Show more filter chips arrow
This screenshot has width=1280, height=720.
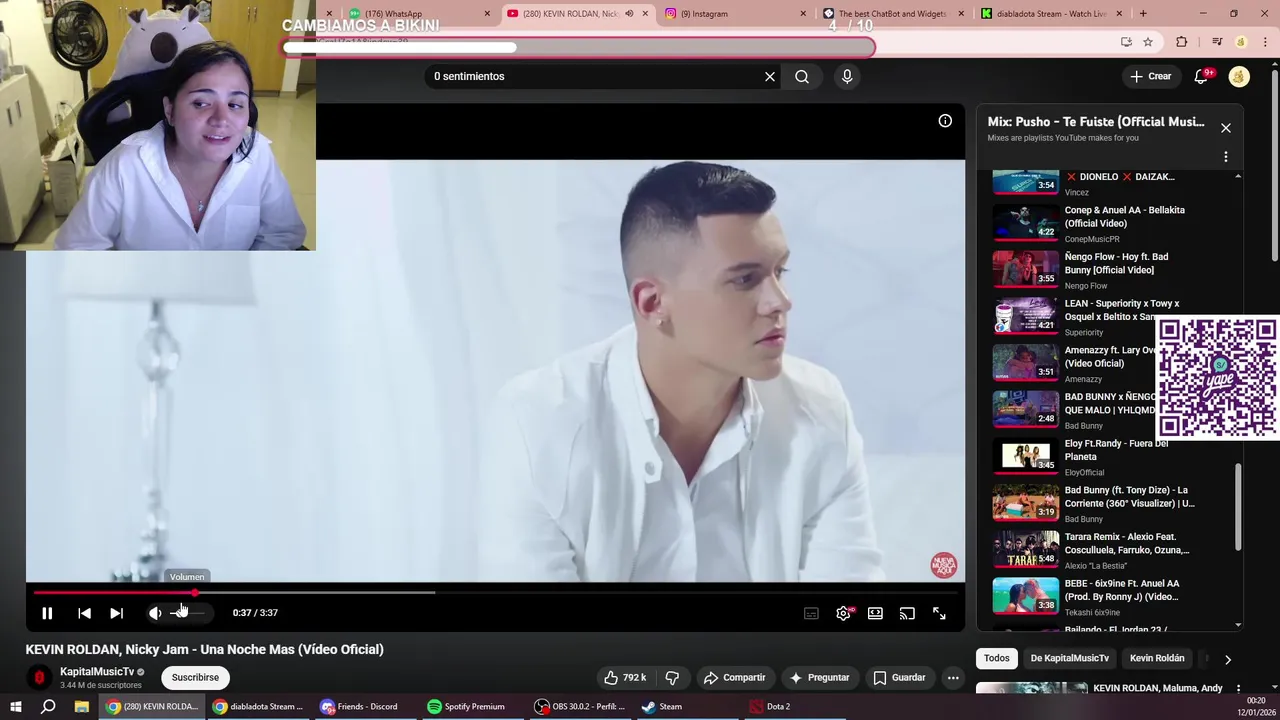coord(1228,659)
